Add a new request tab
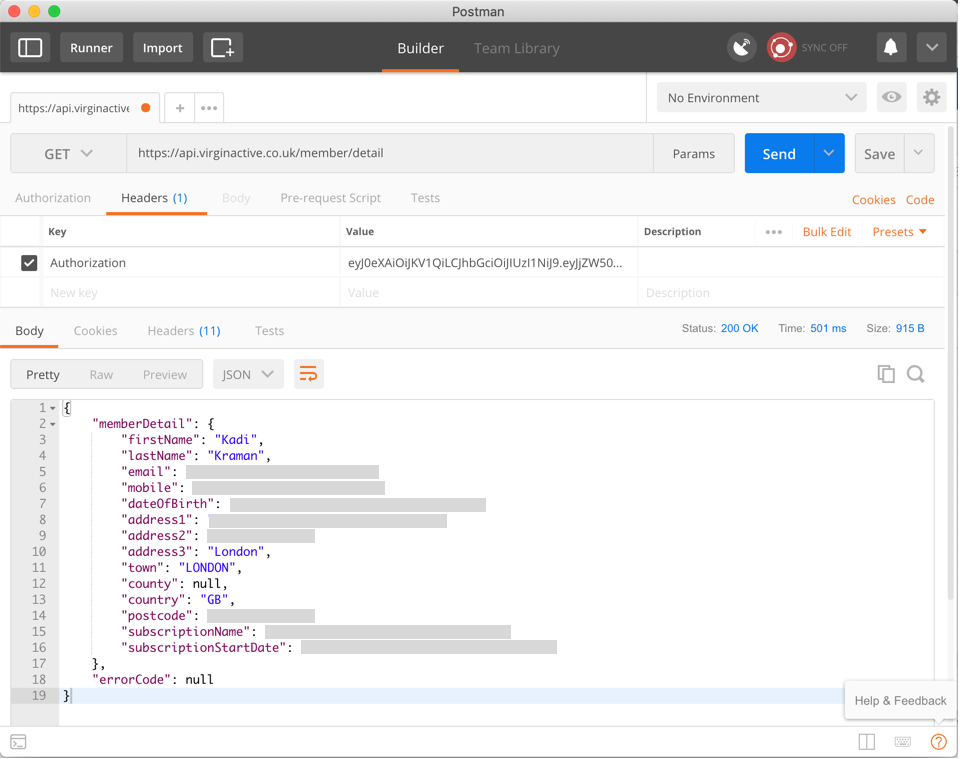 coord(180,108)
